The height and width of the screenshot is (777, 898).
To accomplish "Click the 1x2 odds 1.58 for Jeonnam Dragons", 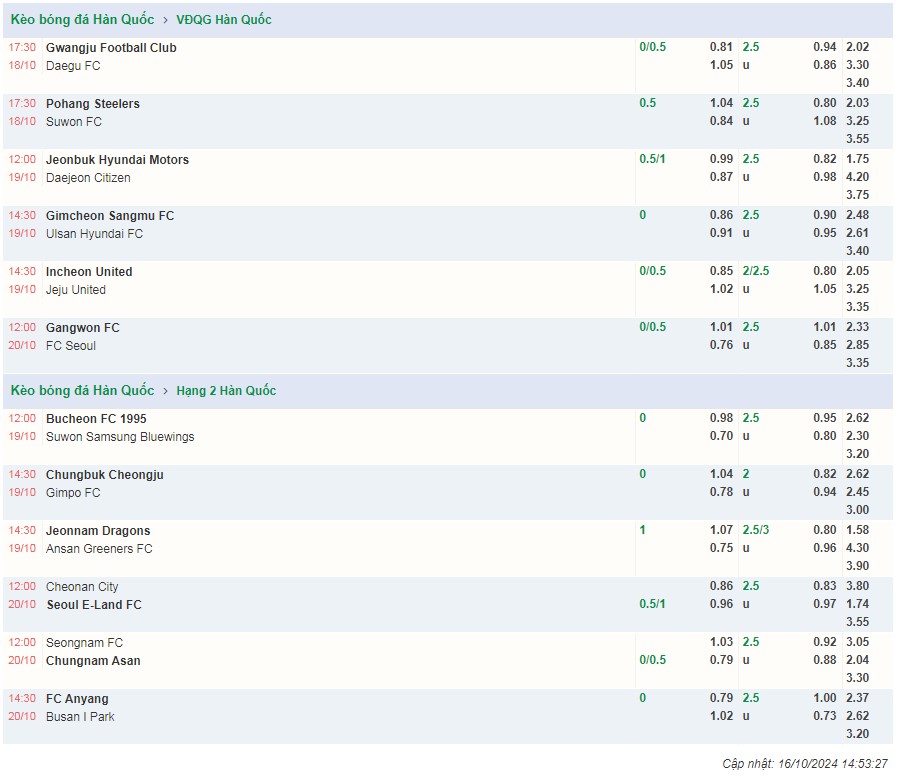I will [x=857, y=530].
